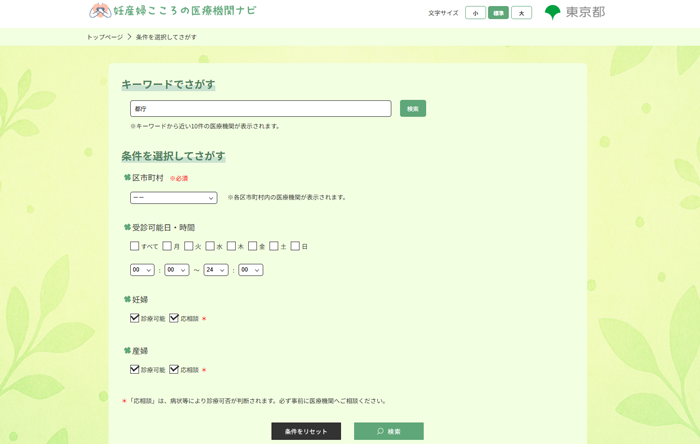The width and height of the screenshot is (700, 444).
Task: Check the すべて days checkbox
Action: click(134, 246)
